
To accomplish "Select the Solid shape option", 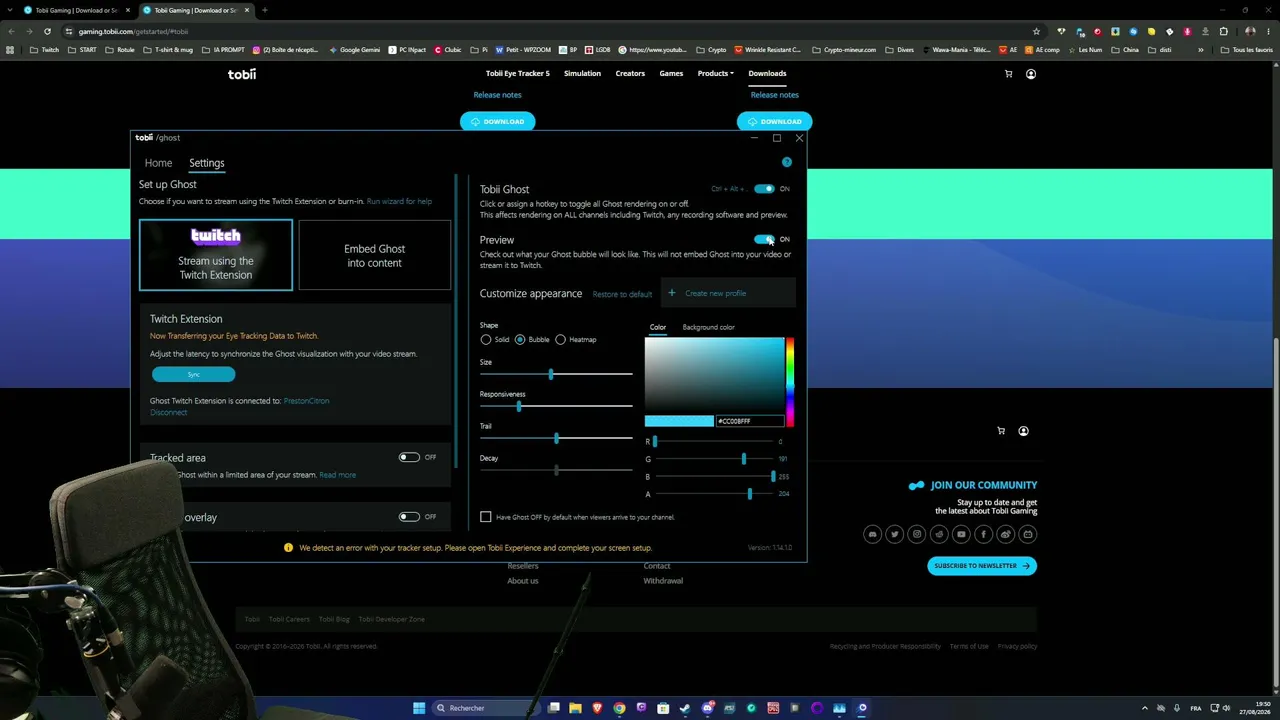I will tap(486, 340).
